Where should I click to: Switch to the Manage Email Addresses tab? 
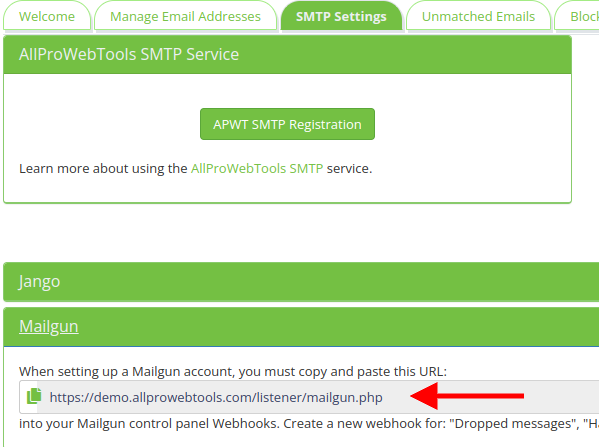(x=185, y=16)
